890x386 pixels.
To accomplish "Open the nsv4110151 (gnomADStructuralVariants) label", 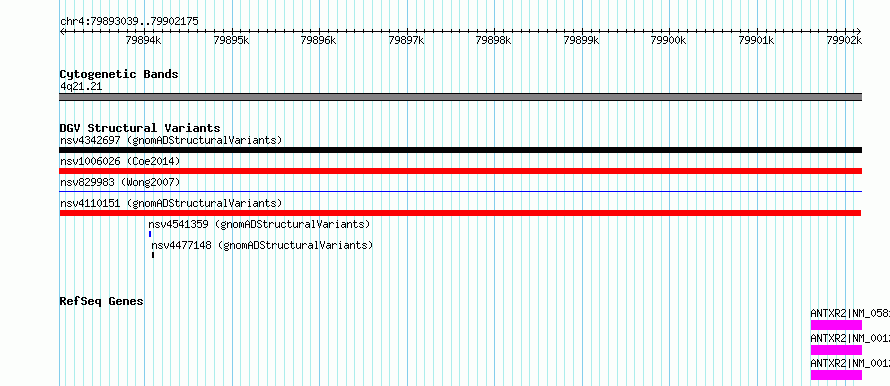I will 171,203.
